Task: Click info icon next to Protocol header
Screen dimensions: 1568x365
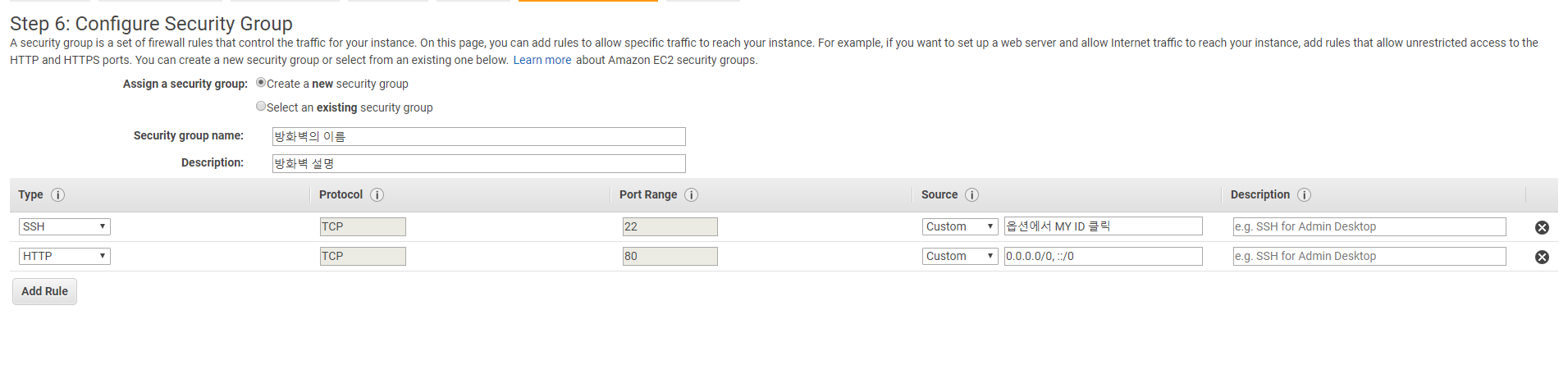Action: 377,195
